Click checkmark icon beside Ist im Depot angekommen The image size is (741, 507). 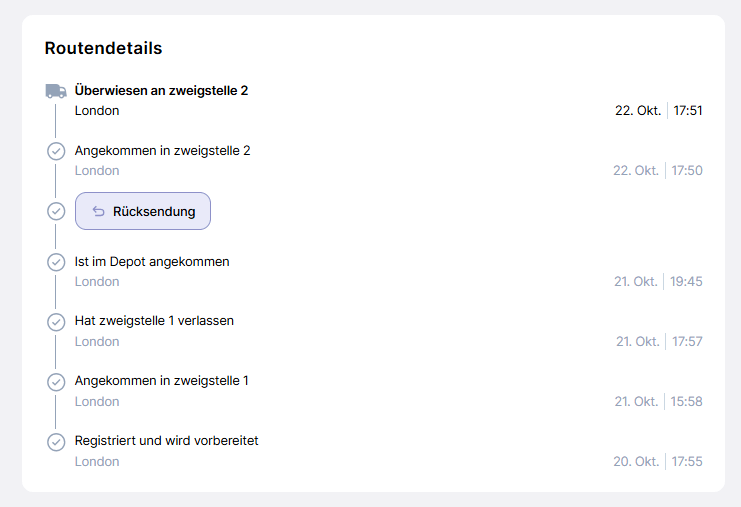coord(56,262)
